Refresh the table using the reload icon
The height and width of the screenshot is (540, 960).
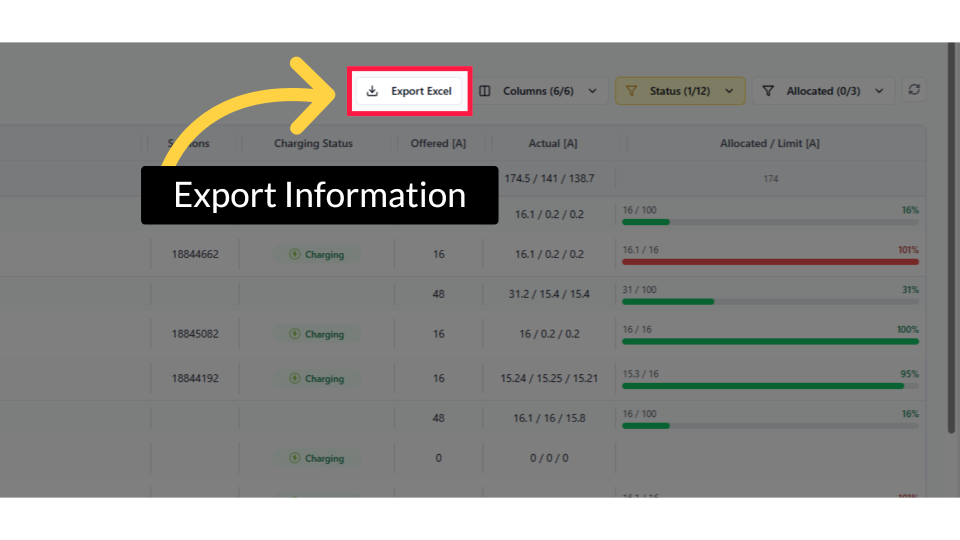(913, 90)
